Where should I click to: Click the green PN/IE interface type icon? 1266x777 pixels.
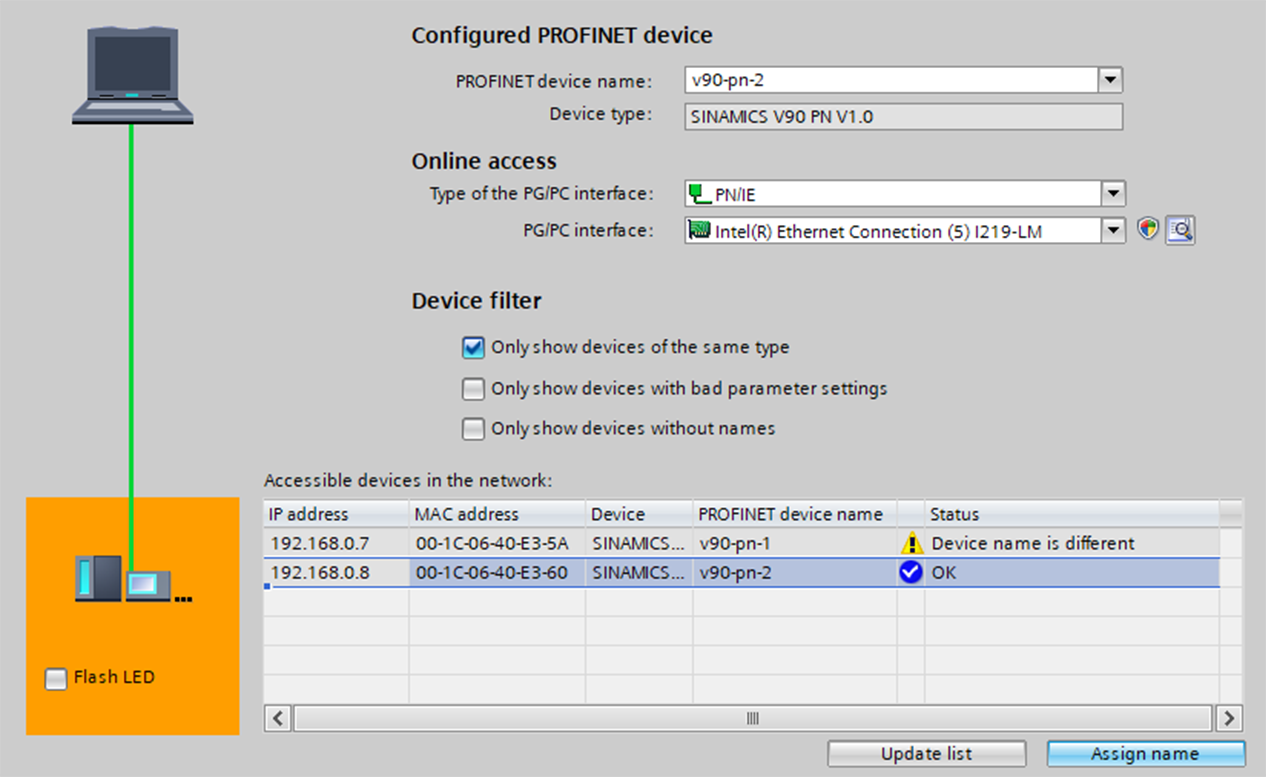point(699,194)
